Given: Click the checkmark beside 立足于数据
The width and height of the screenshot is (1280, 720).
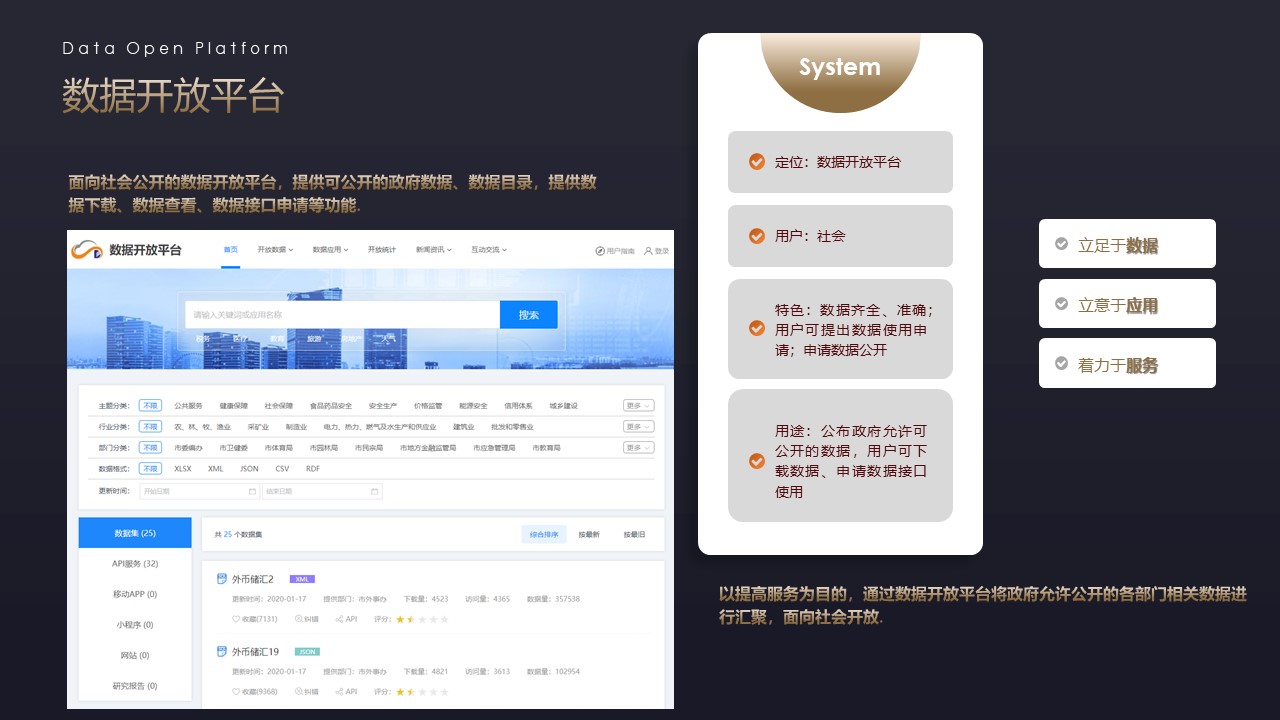Looking at the screenshot, I should pos(1061,244).
